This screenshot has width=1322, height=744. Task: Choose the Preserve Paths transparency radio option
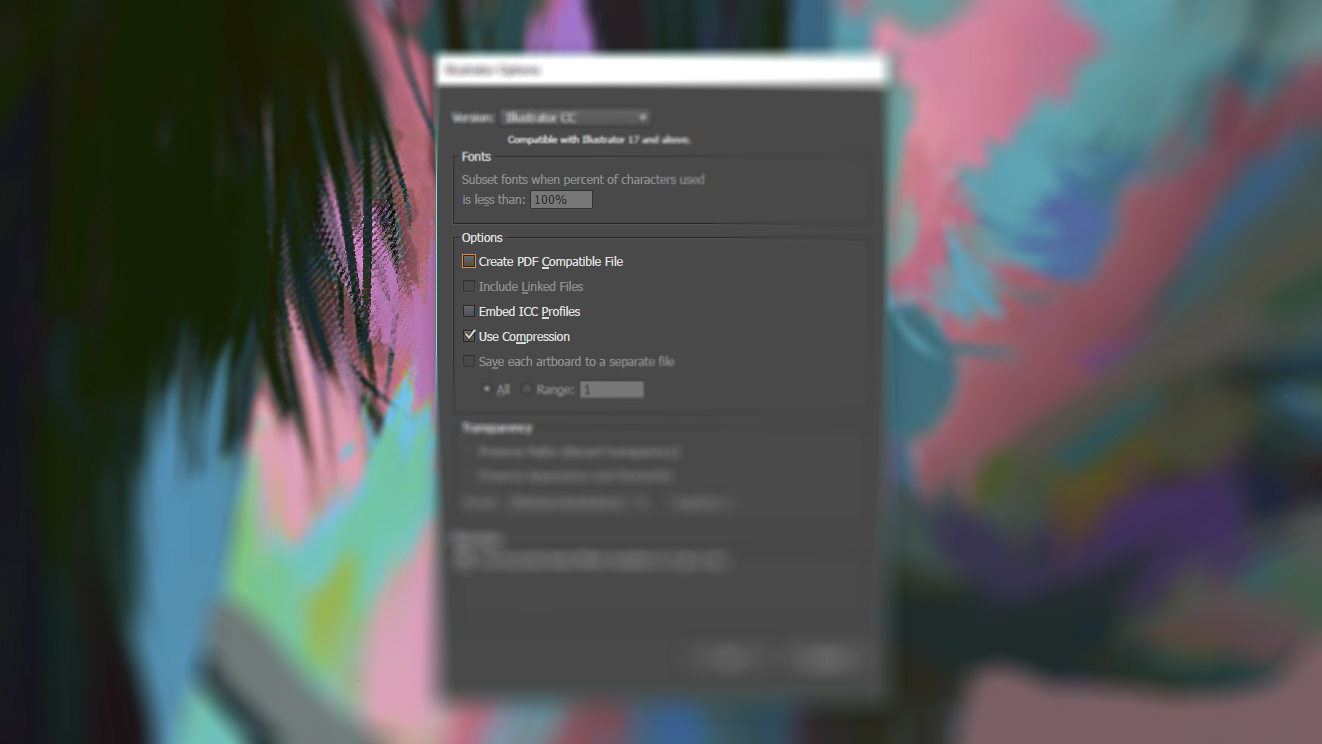pyautogui.click(x=470, y=452)
